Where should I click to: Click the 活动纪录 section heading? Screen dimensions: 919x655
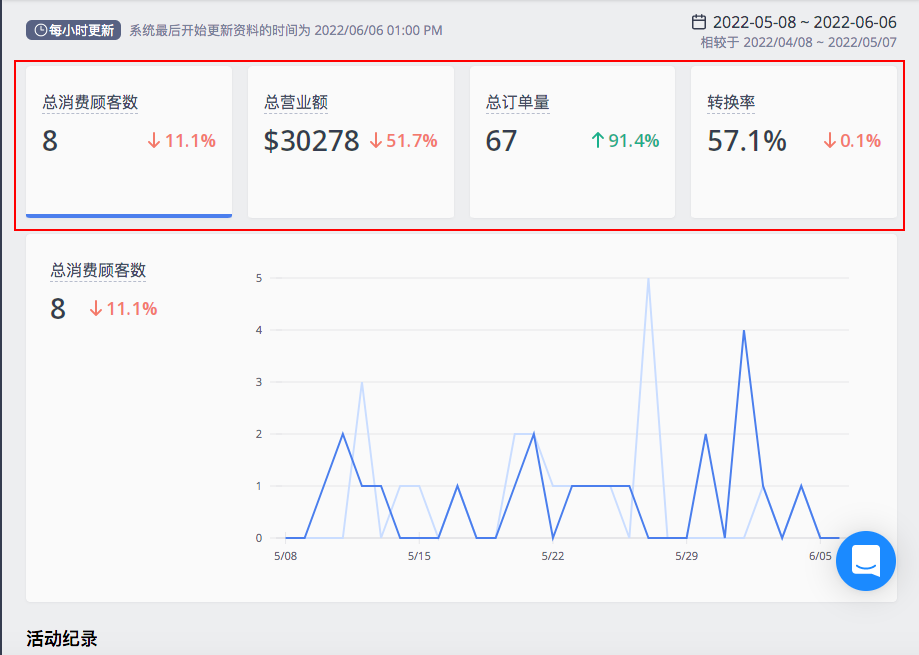[x=62, y=639]
